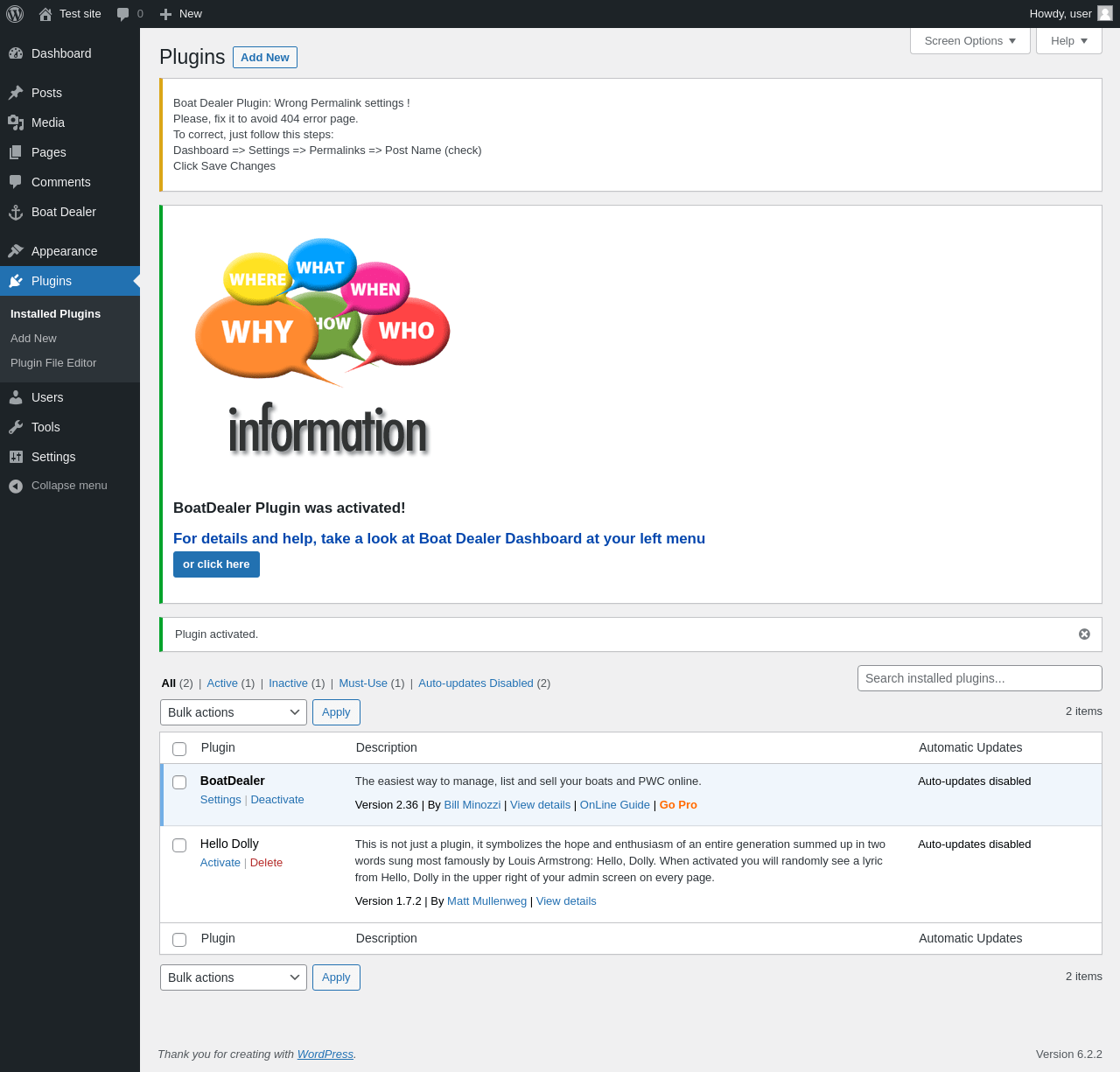
Task: Click the bottom Apply button
Action: coord(336,977)
